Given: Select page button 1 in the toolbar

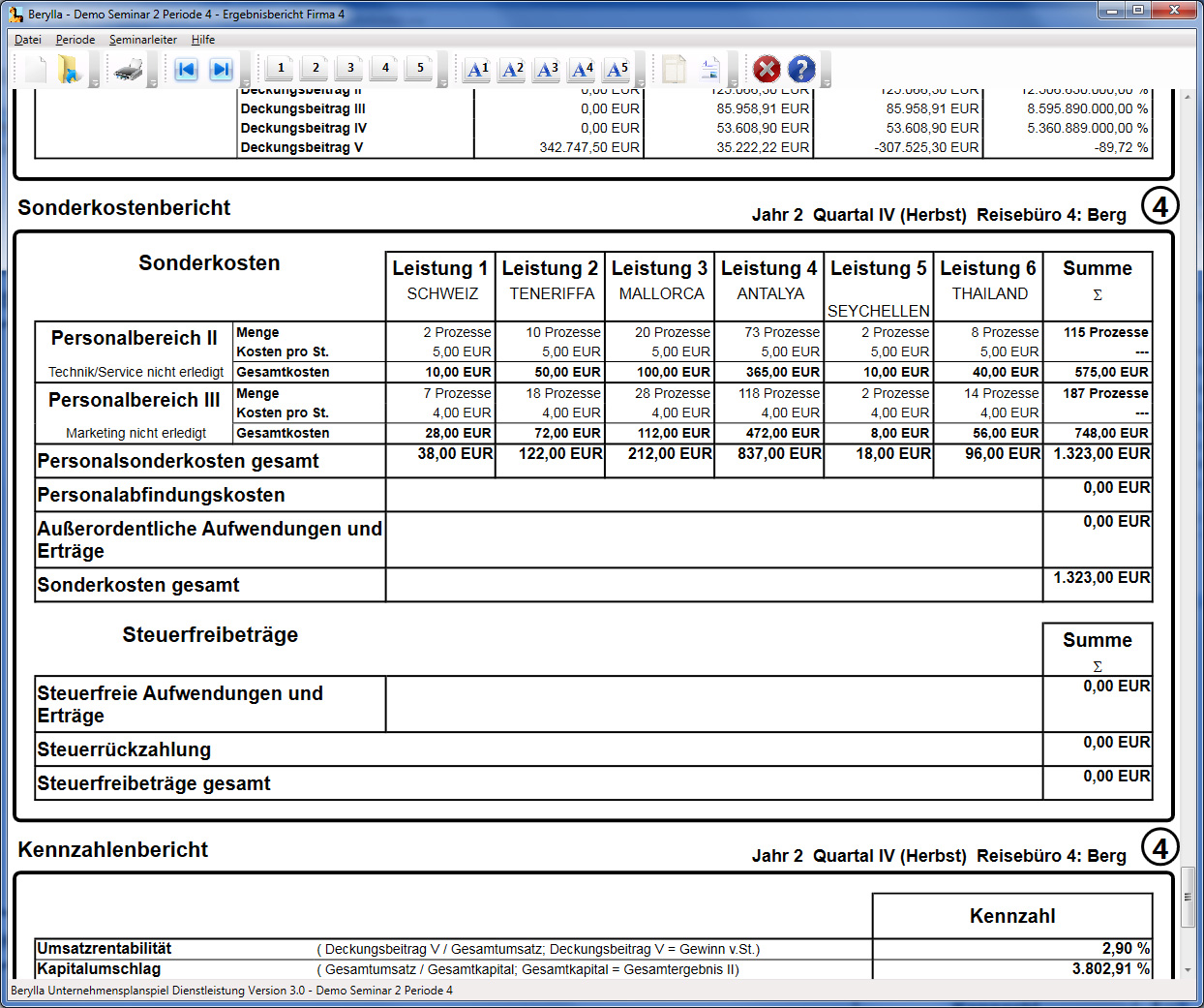Looking at the screenshot, I should (281, 68).
